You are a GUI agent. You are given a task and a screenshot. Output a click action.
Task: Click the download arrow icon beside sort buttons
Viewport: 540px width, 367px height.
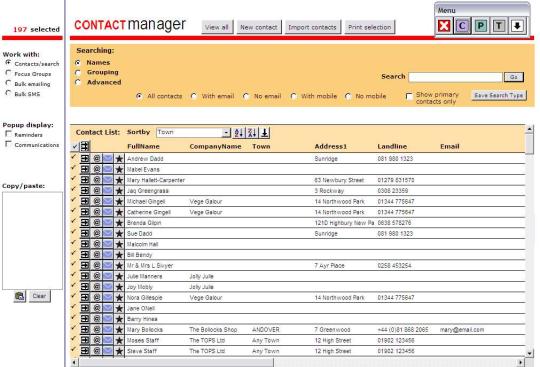[264, 133]
